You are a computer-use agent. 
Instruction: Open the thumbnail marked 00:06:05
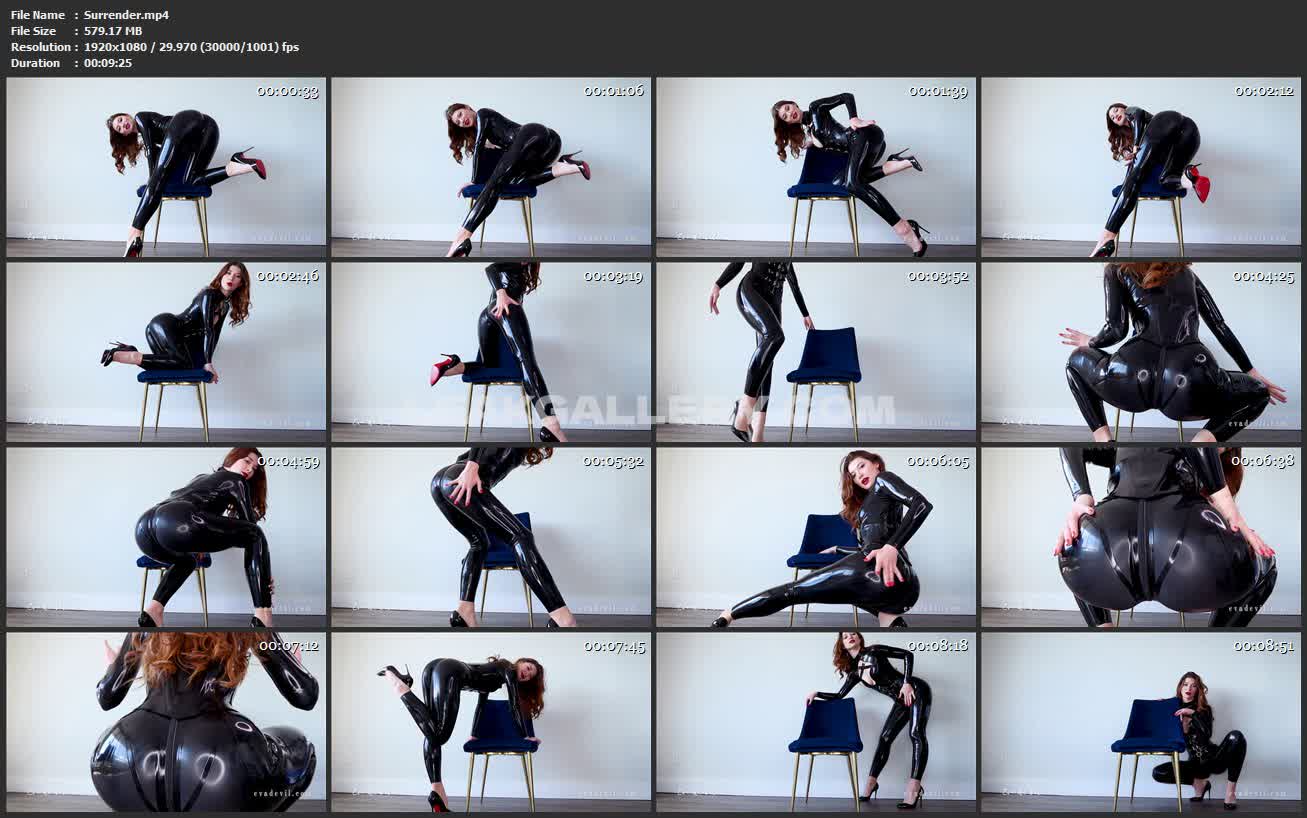coord(816,537)
